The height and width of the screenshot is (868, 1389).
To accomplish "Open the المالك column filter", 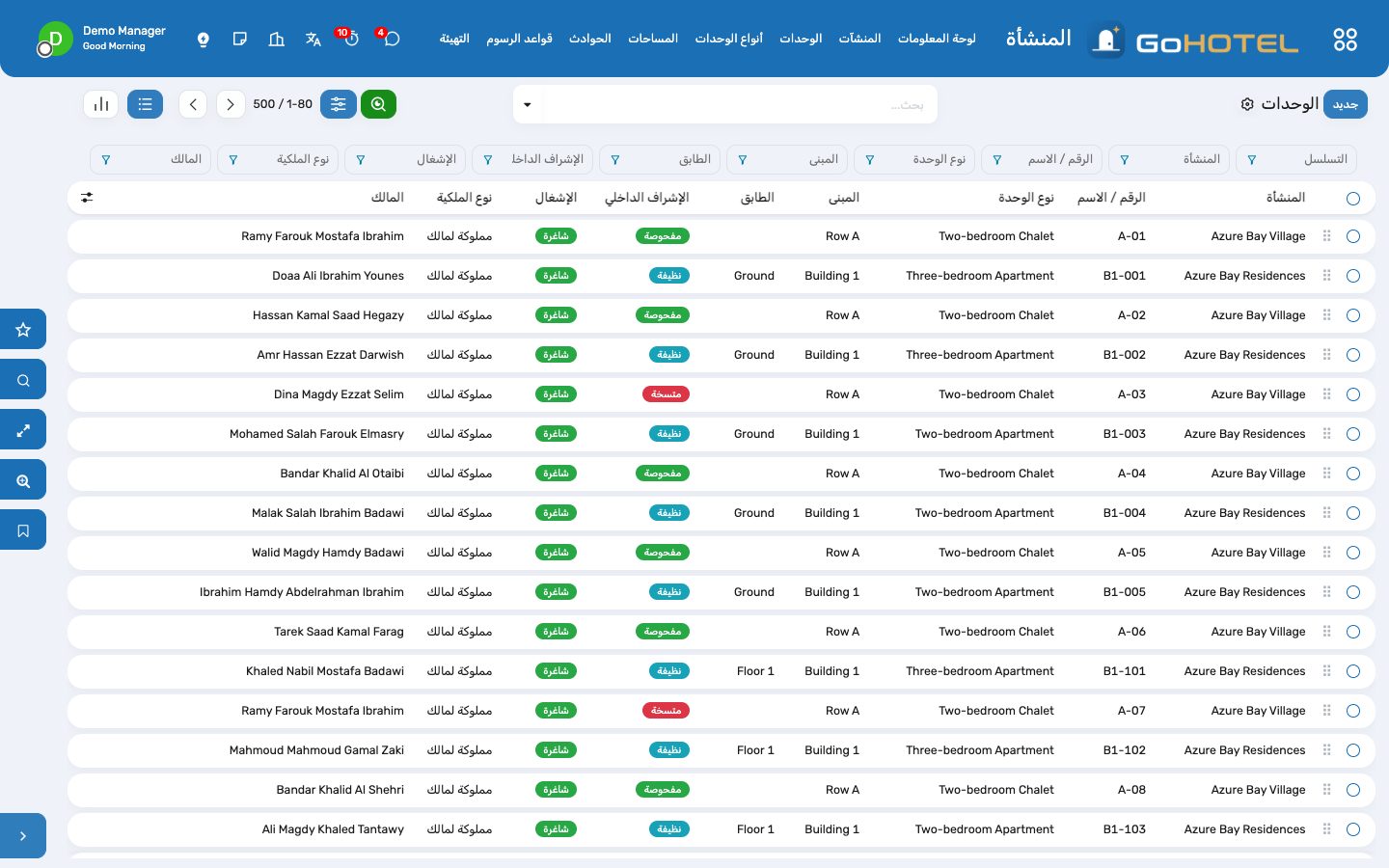I will [x=106, y=160].
